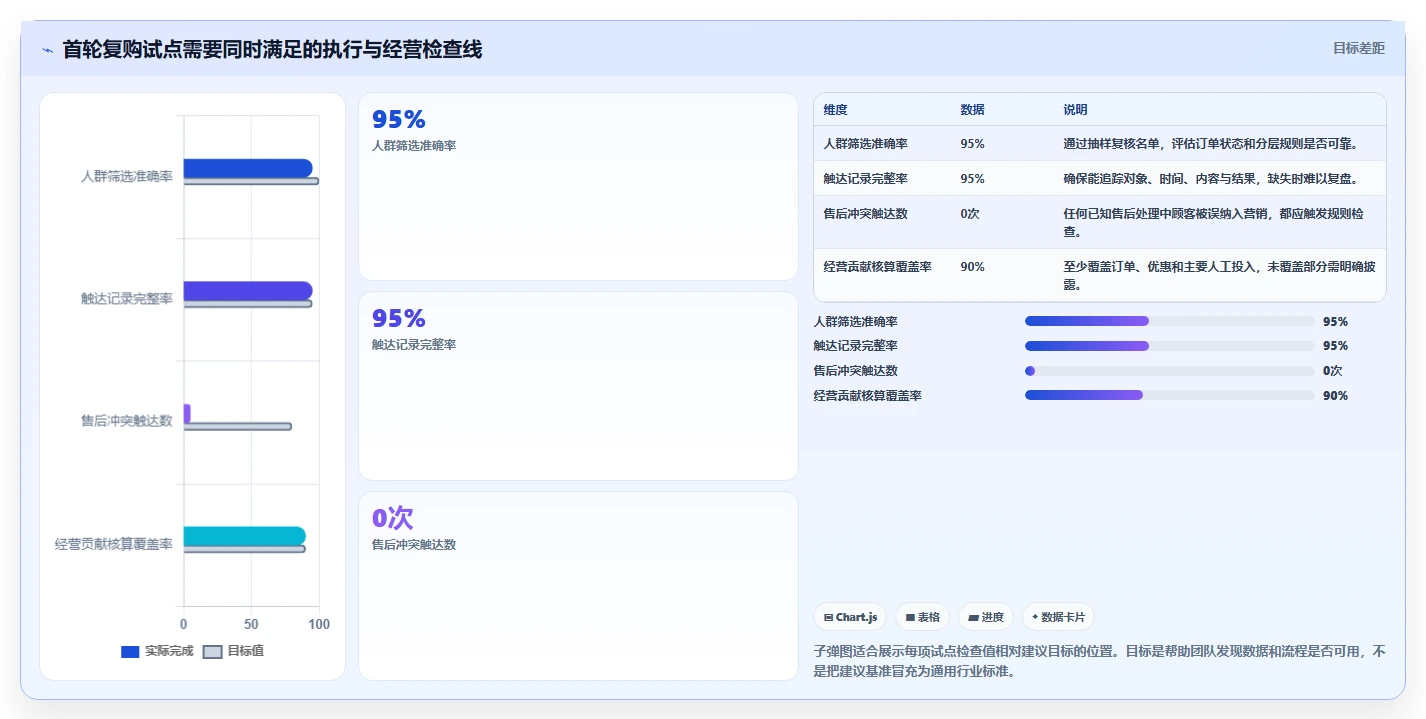Click the 0次 value in the table

pos(969,214)
